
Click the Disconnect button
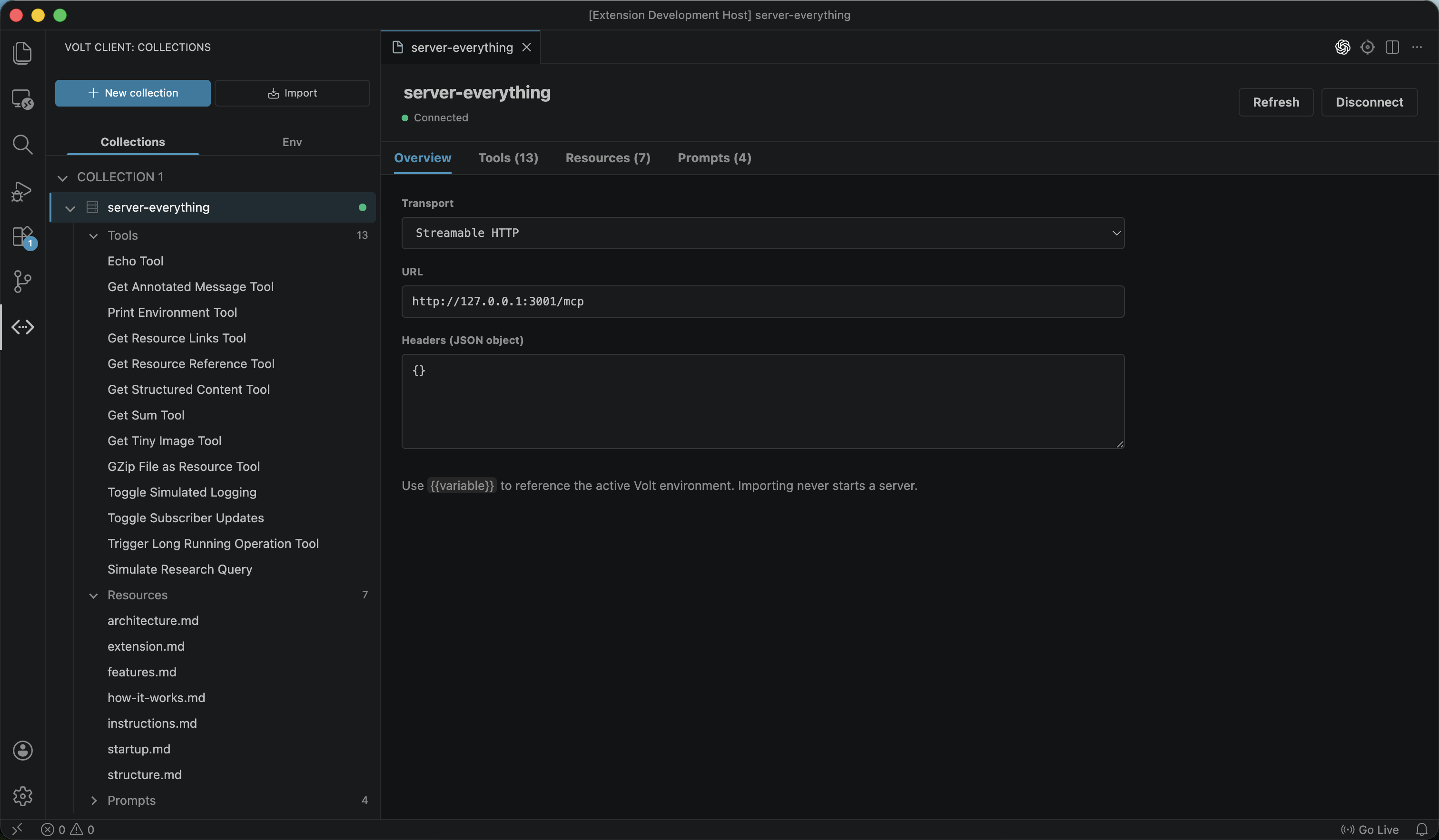tap(1369, 102)
